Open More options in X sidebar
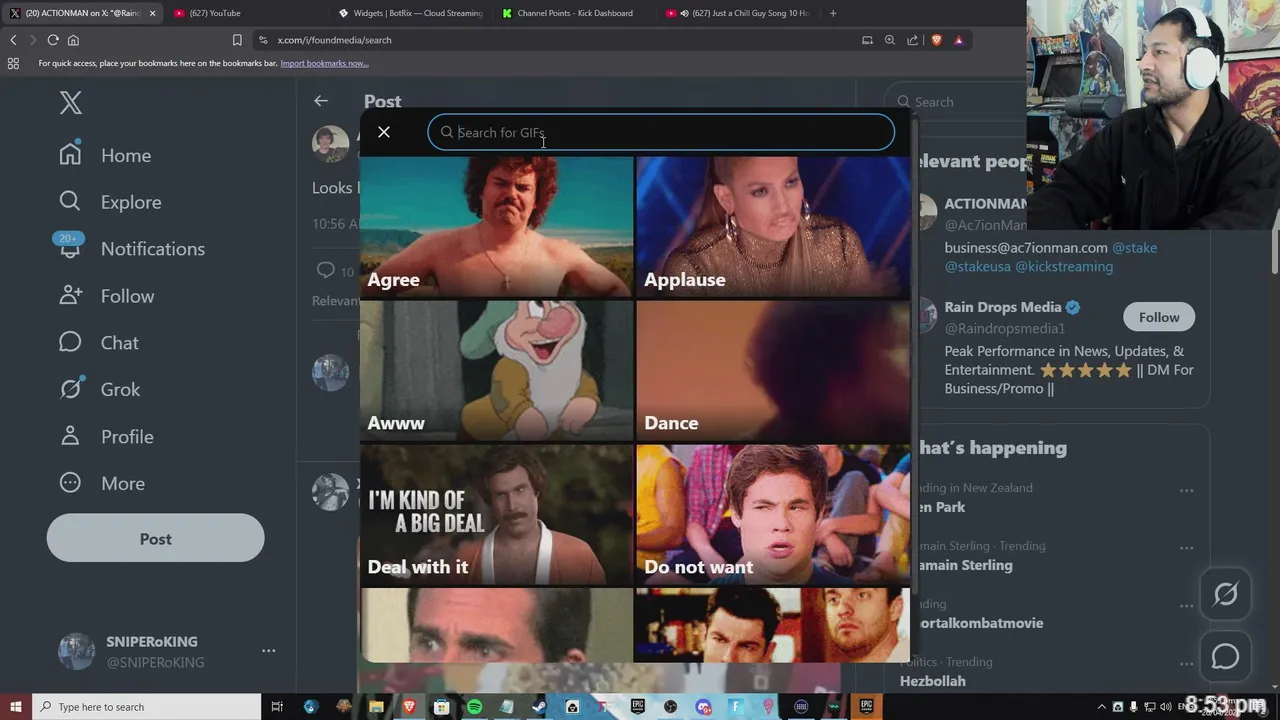 (101, 484)
